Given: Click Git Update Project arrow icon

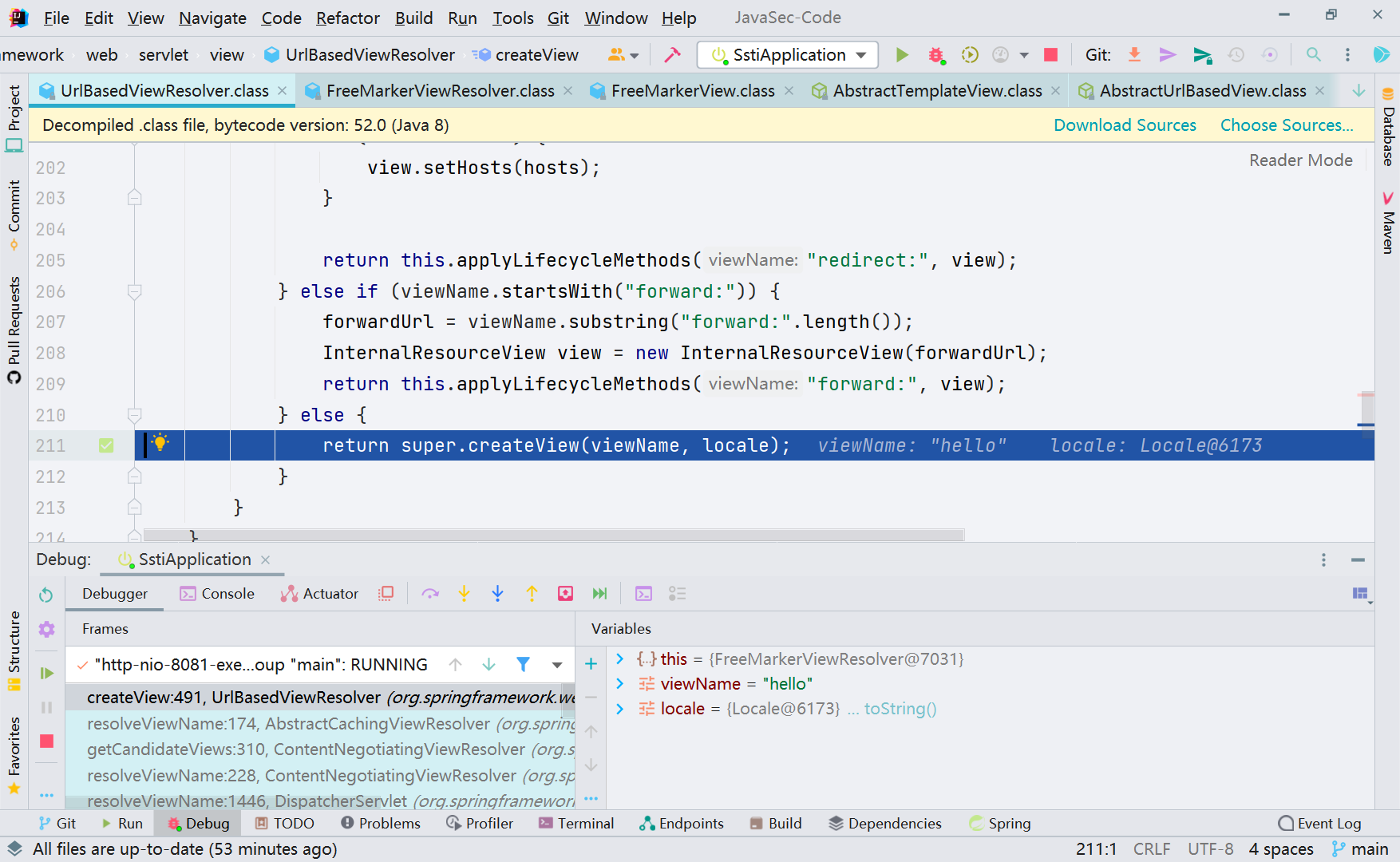Looking at the screenshot, I should click(x=1134, y=55).
